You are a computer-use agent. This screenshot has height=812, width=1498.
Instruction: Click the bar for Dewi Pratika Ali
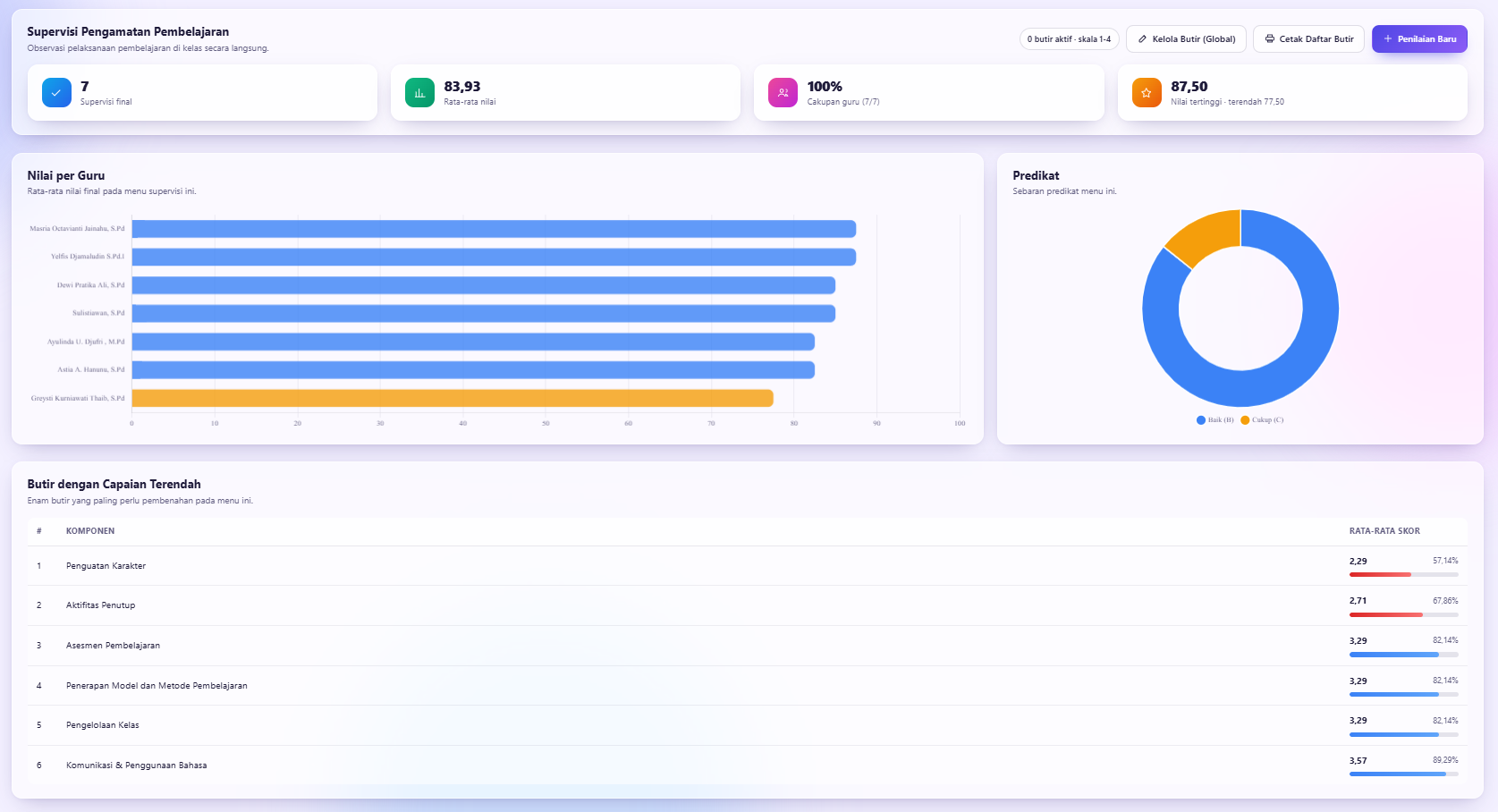point(484,285)
